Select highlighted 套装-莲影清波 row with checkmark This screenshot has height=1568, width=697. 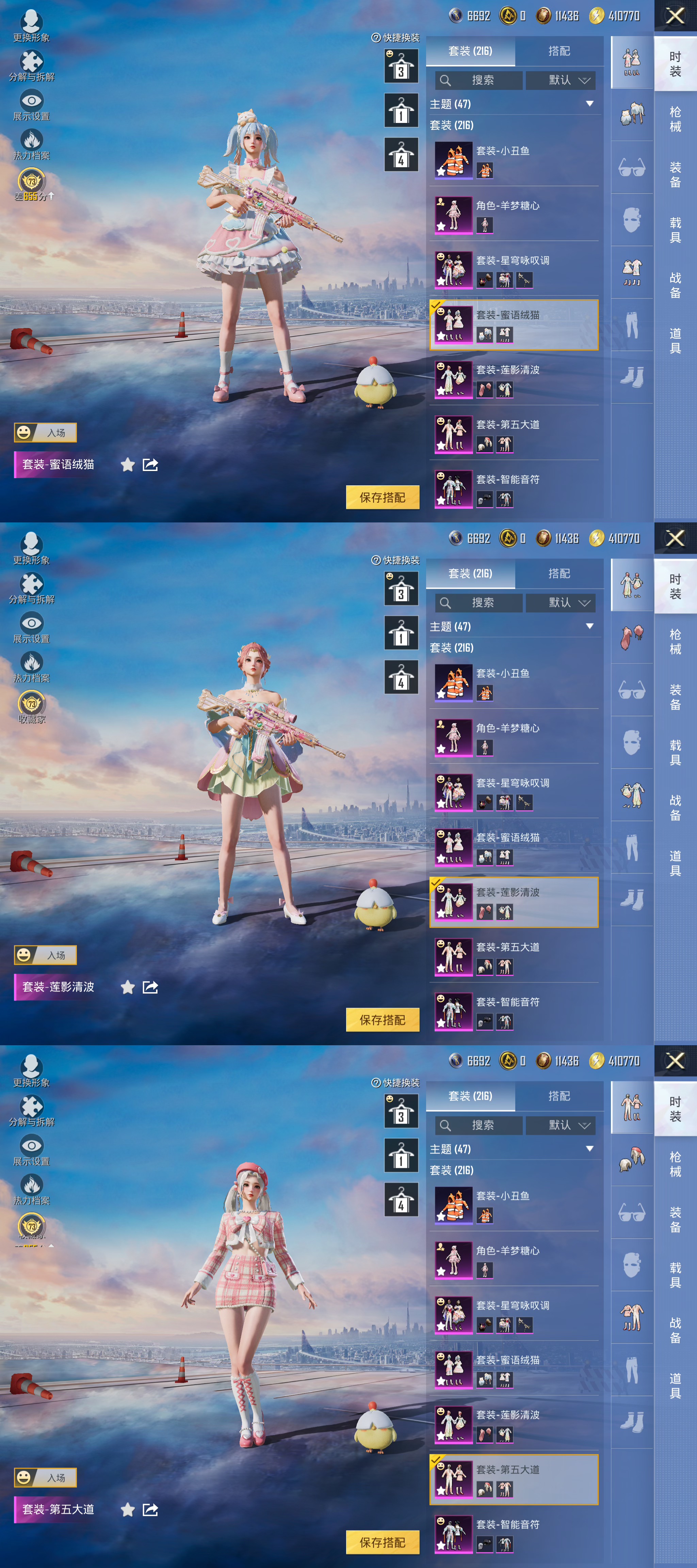[x=514, y=902]
